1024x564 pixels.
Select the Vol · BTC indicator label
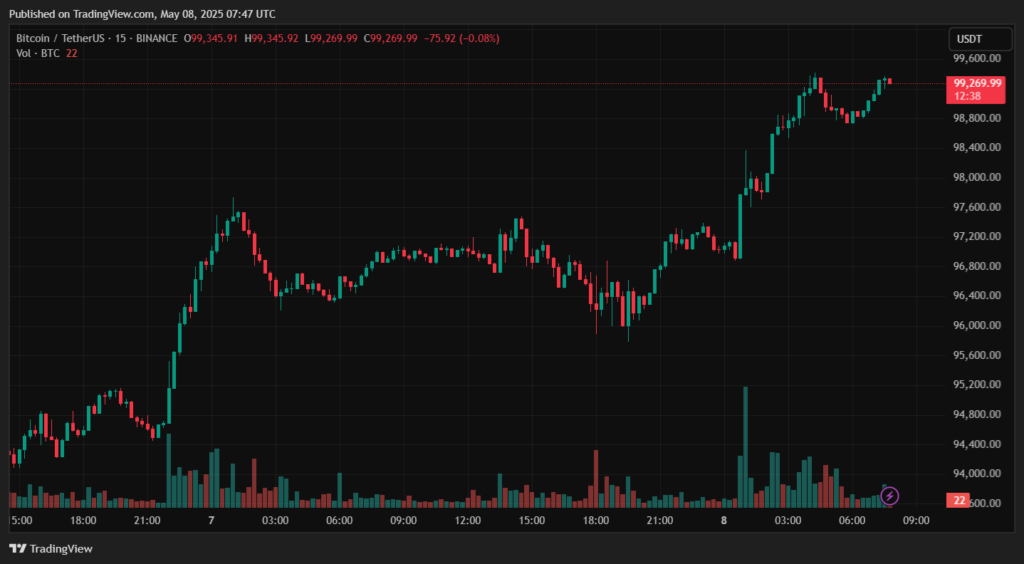coord(38,53)
